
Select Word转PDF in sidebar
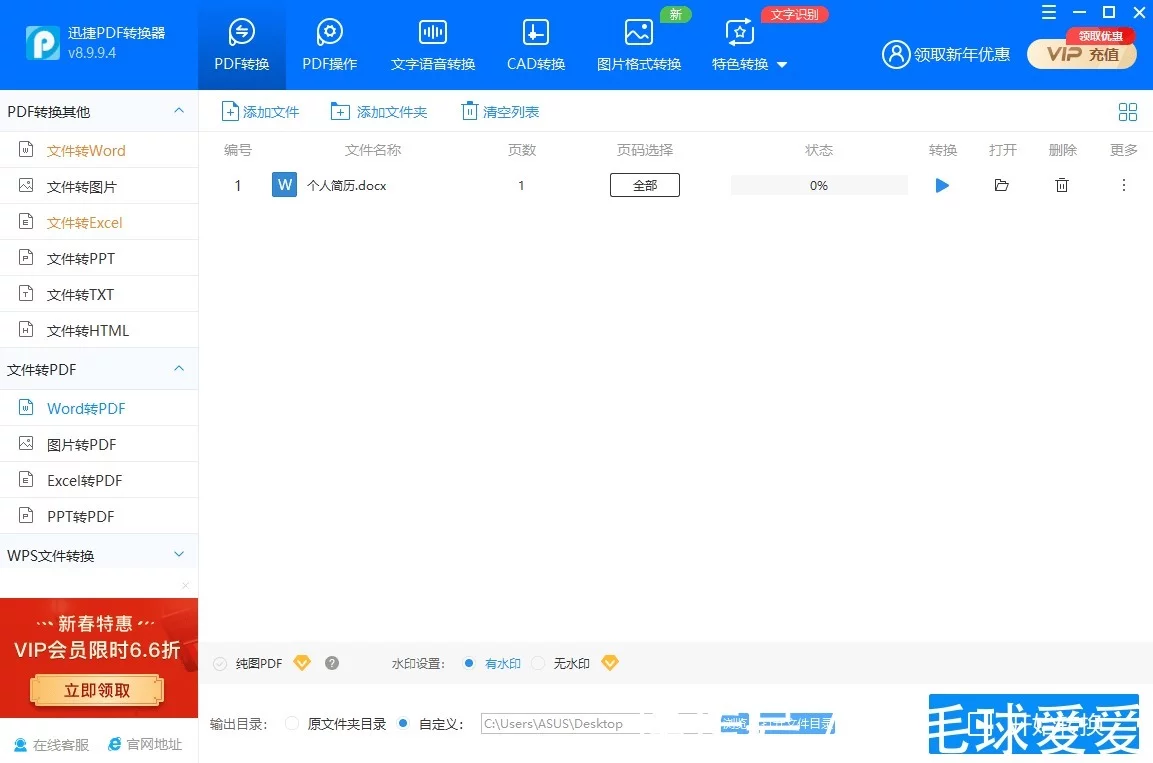click(99, 408)
